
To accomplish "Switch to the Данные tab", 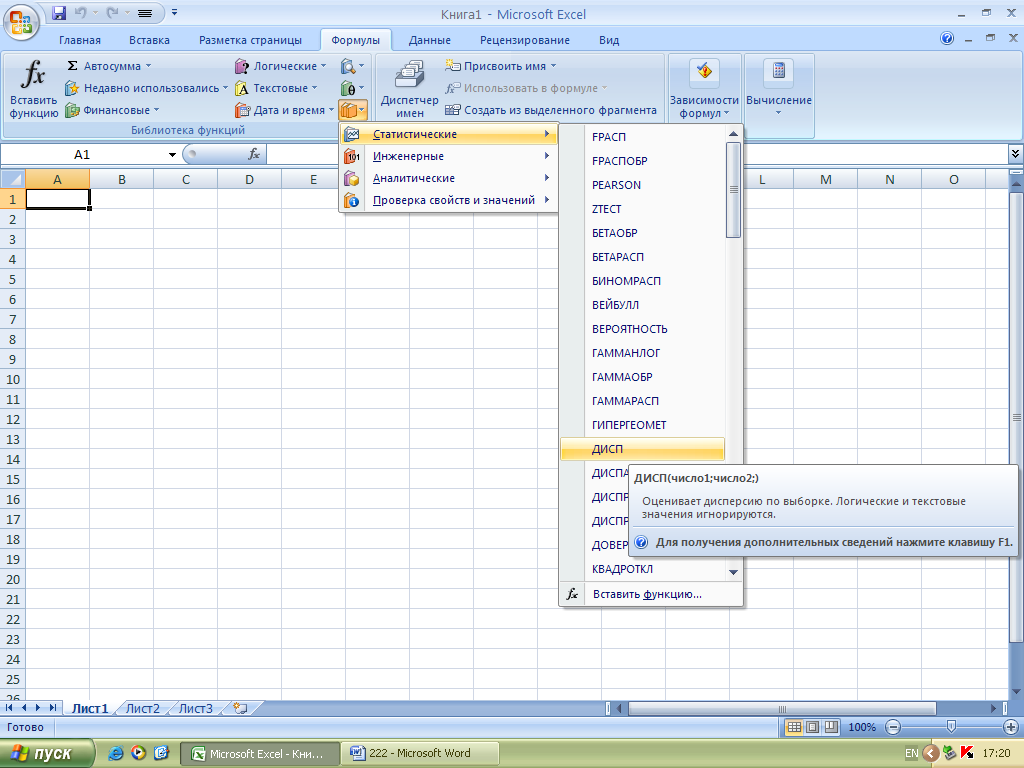I will tap(430, 40).
